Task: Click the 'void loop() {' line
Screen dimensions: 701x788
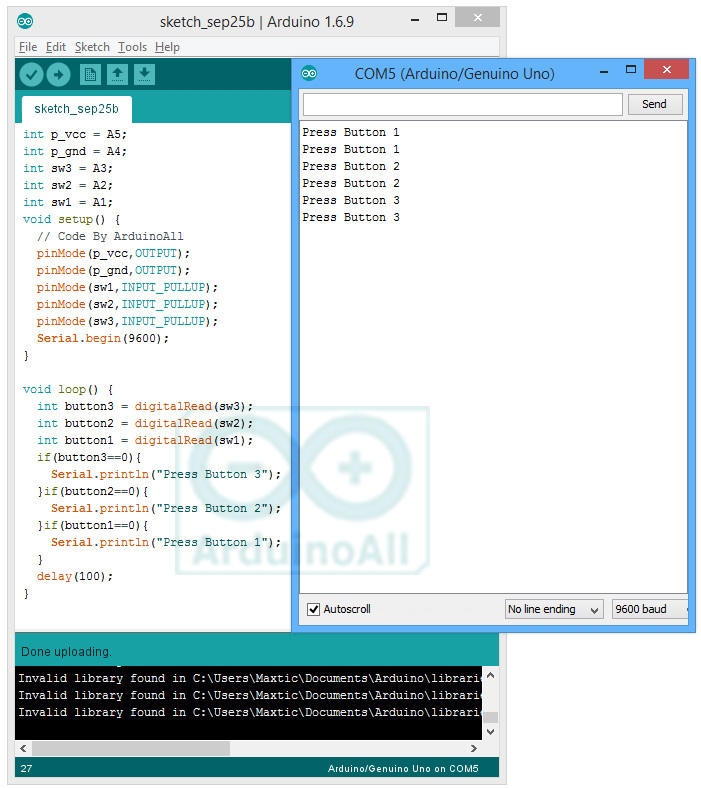Action: (68, 389)
